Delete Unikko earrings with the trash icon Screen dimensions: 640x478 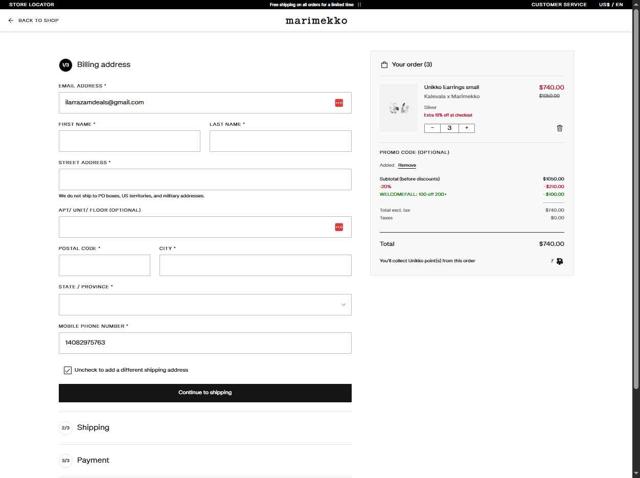point(560,128)
